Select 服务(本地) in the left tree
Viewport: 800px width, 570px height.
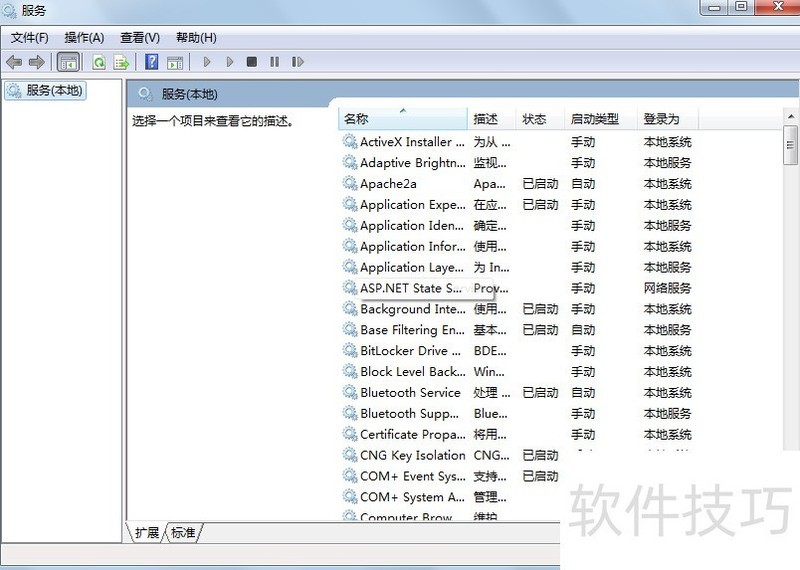[45, 91]
